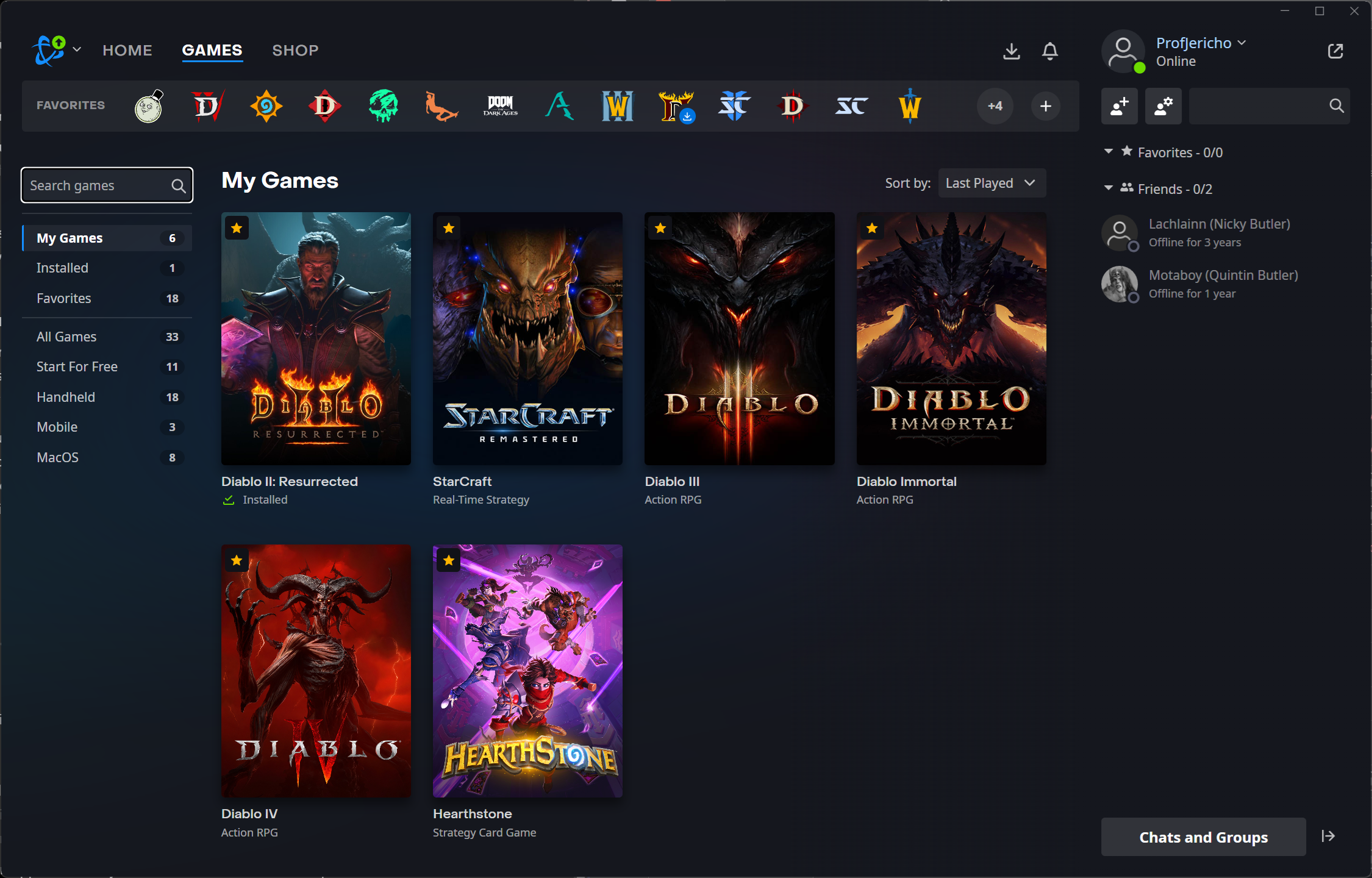Screen dimensions: 1372x878
Task: Toggle favorite star on Diablo III
Action: tap(660, 228)
